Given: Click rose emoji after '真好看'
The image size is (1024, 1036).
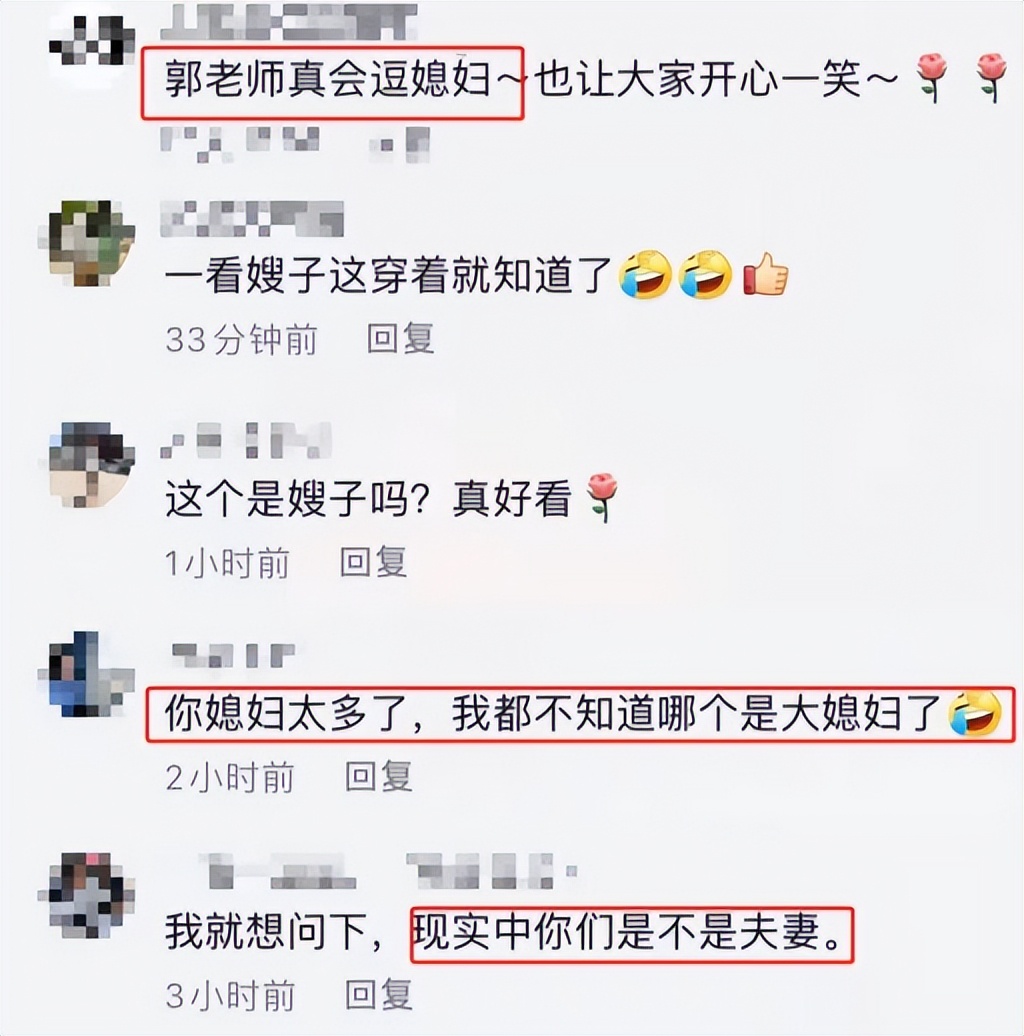Looking at the screenshot, I should coord(603,497).
